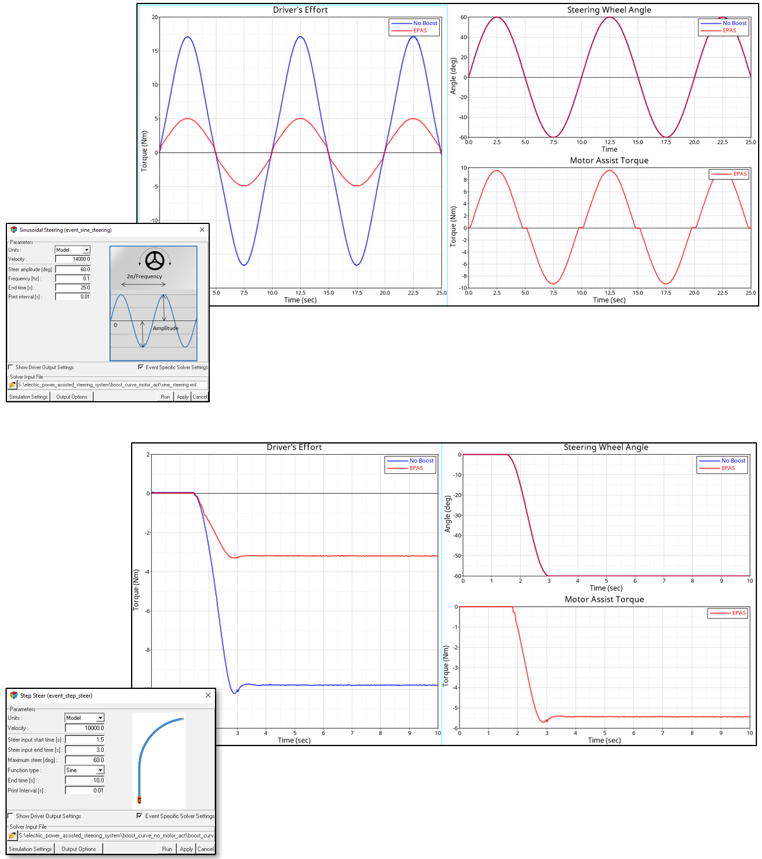Click EPAS legend in bottom Driver's Effort plot
The width and height of the screenshot is (762, 859).
405,468
